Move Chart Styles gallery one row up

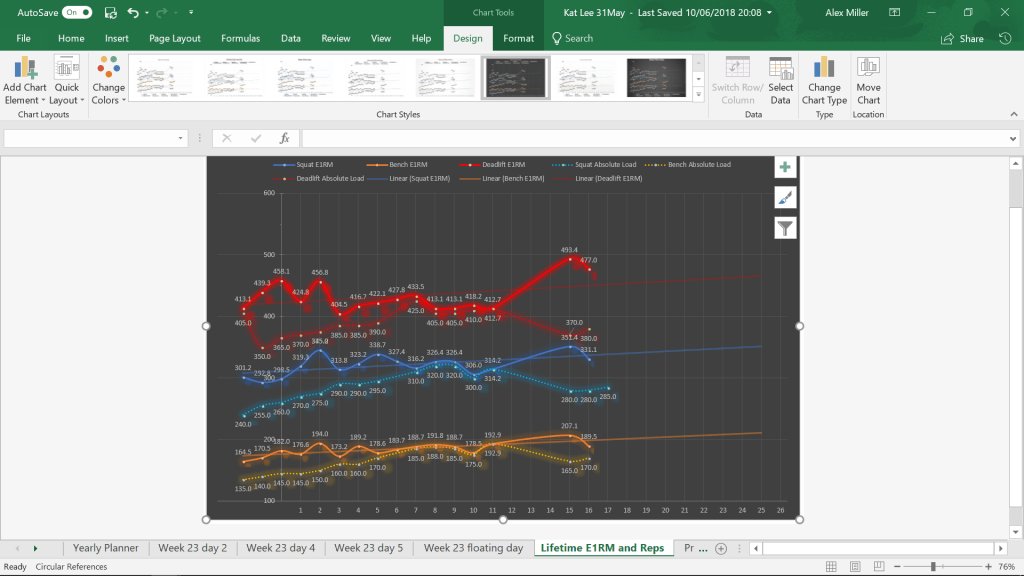698,63
